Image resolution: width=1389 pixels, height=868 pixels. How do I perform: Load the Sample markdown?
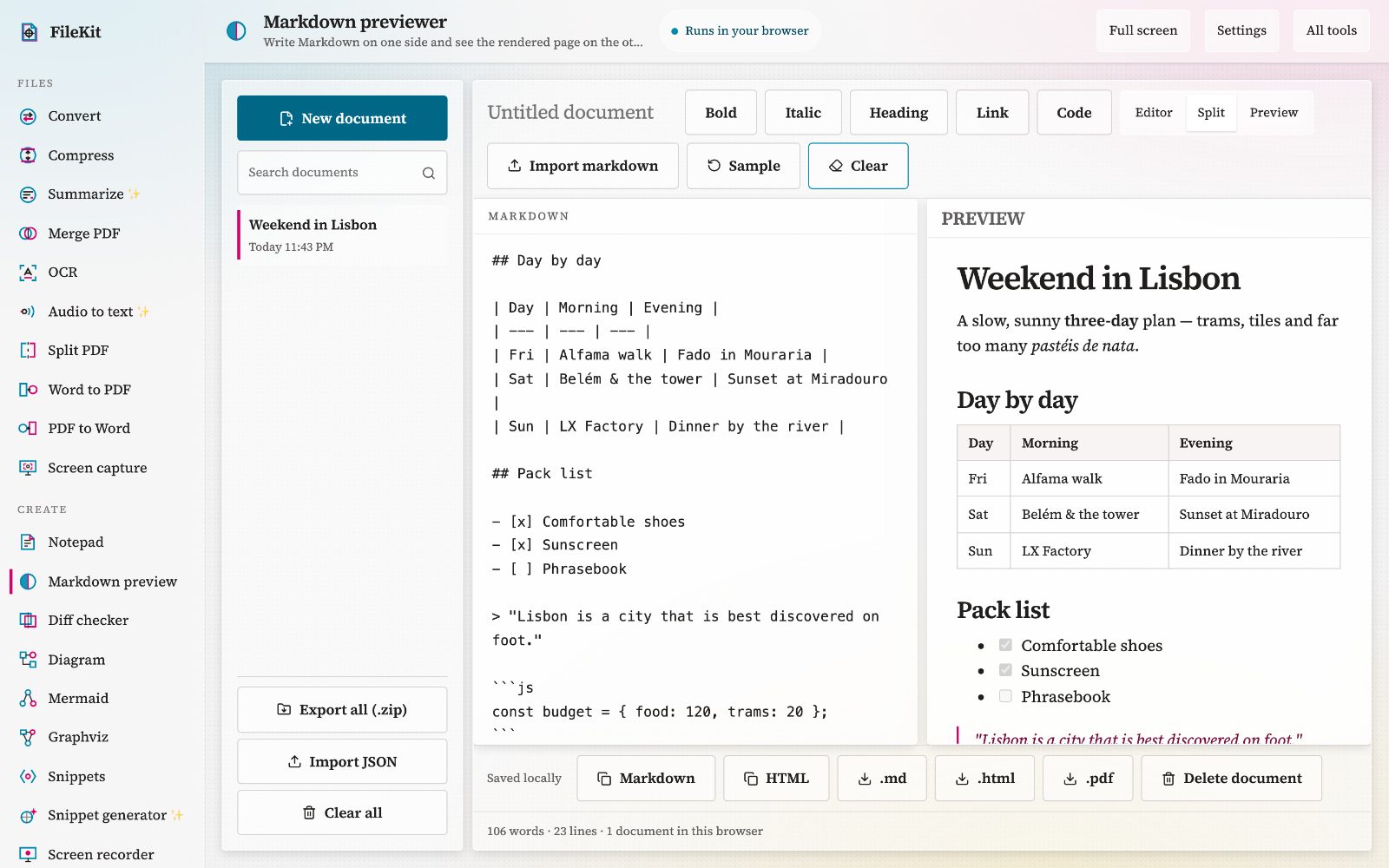click(x=743, y=166)
